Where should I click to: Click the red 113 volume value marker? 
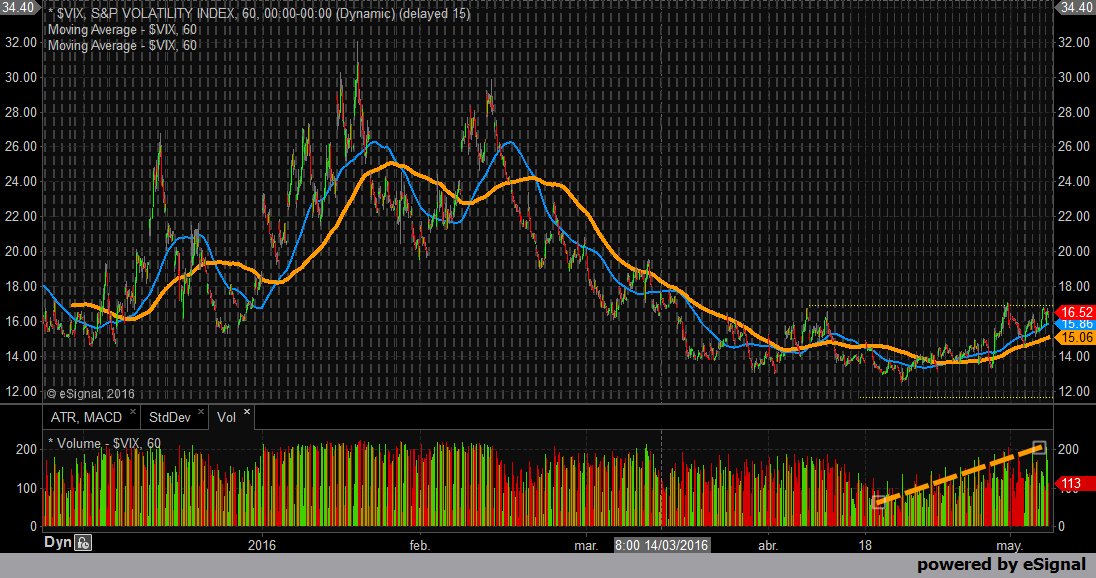(x=1074, y=484)
